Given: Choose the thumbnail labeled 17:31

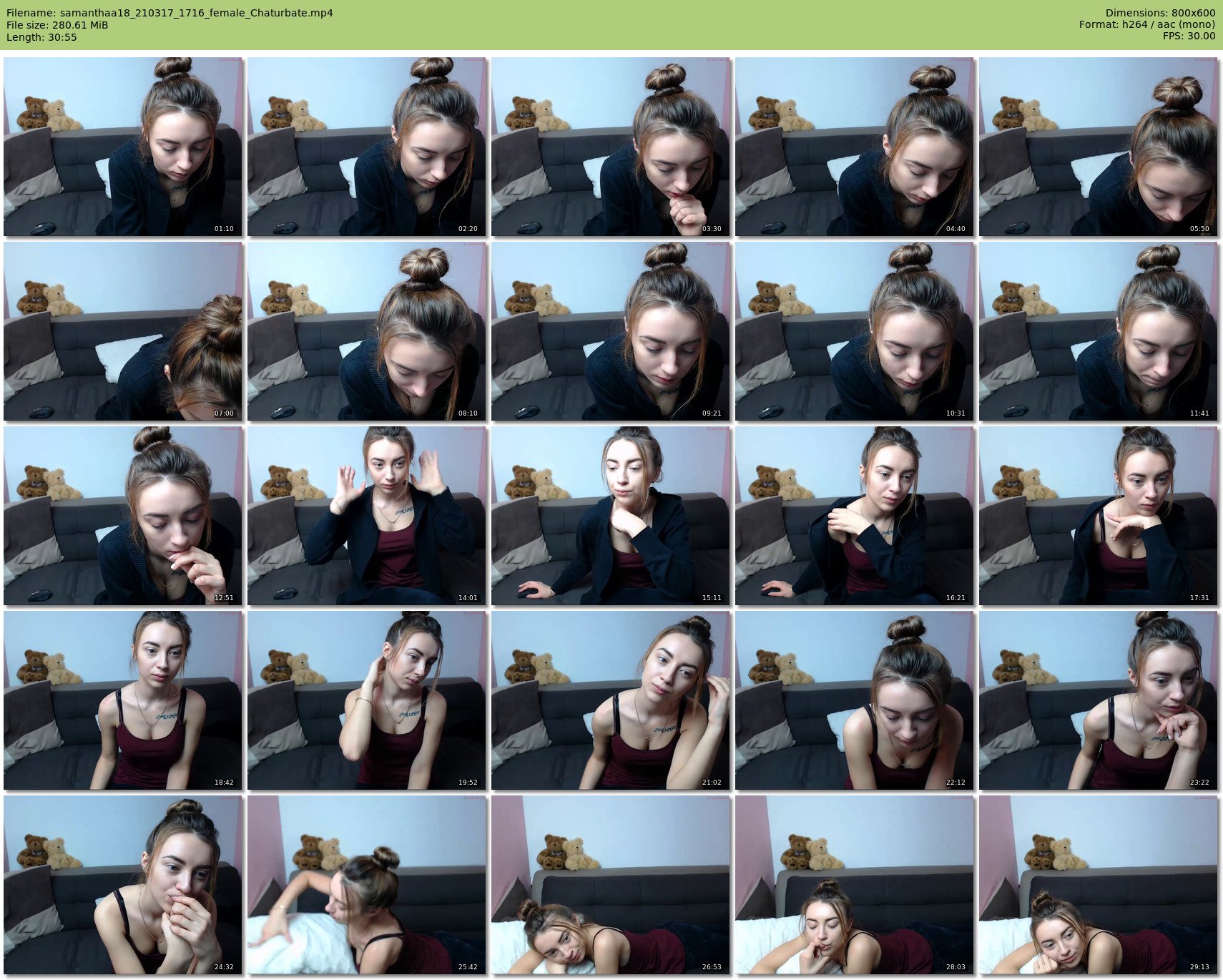Looking at the screenshot, I should [1099, 516].
